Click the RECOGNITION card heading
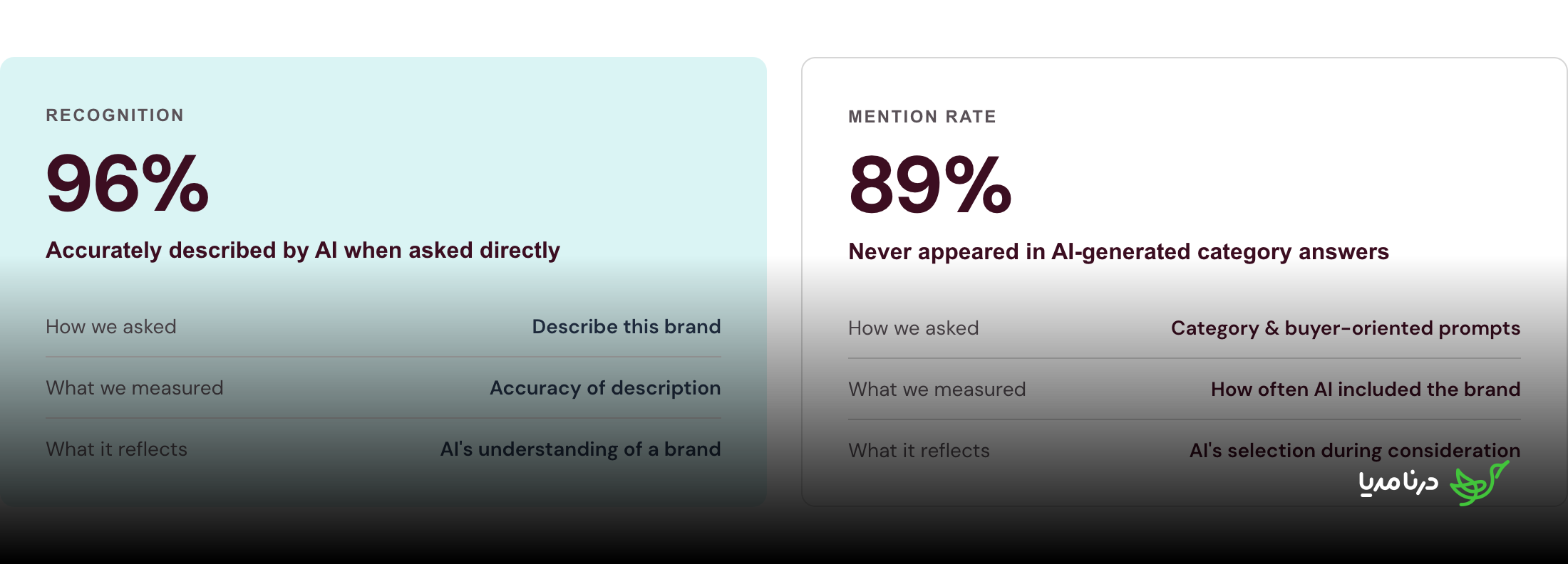 point(115,115)
